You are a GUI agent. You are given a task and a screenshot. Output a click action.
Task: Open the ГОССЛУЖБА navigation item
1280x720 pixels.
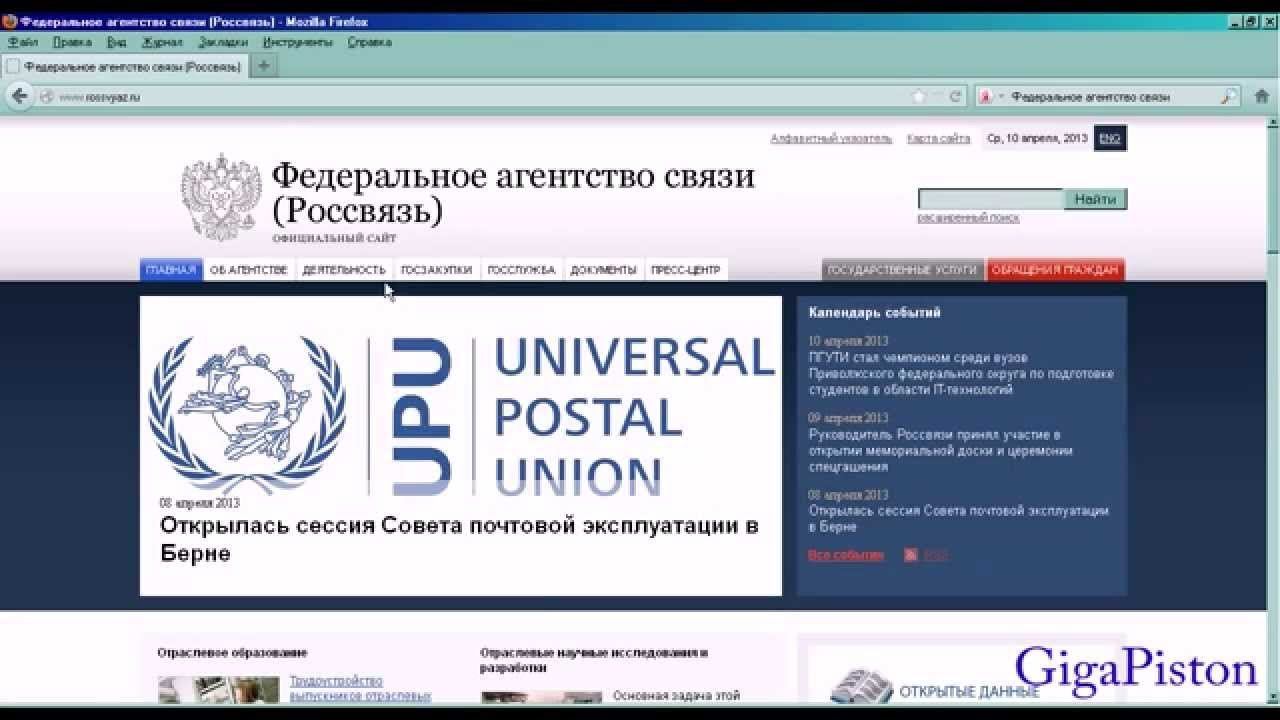point(521,270)
